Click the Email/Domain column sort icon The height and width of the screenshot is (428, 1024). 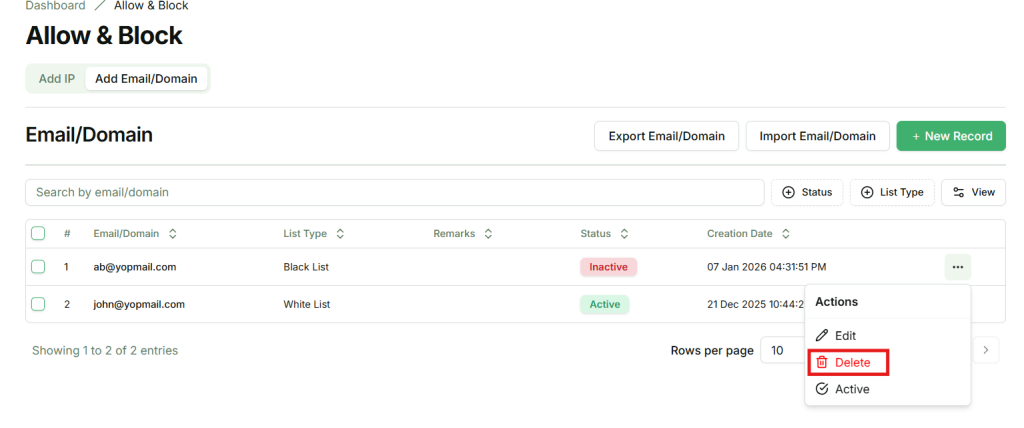coord(173,234)
